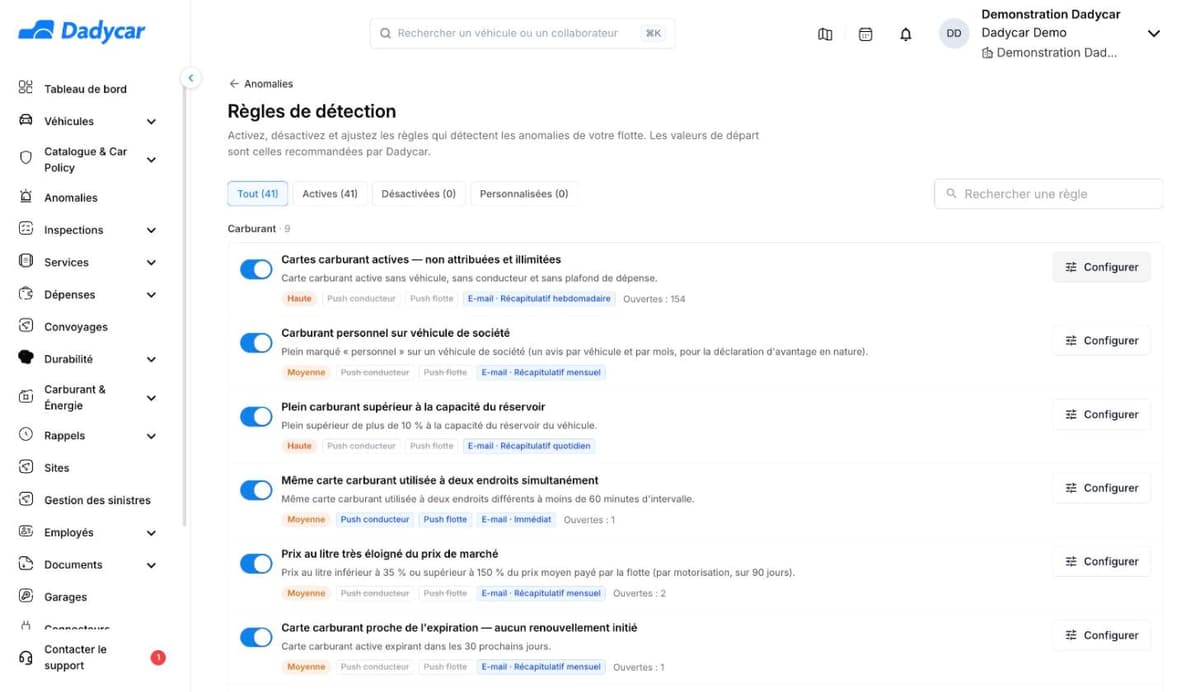This screenshot has width=1200, height=692.
Task: Configure Carburant personnel sur véhicule rule
Action: (1101, 341)
